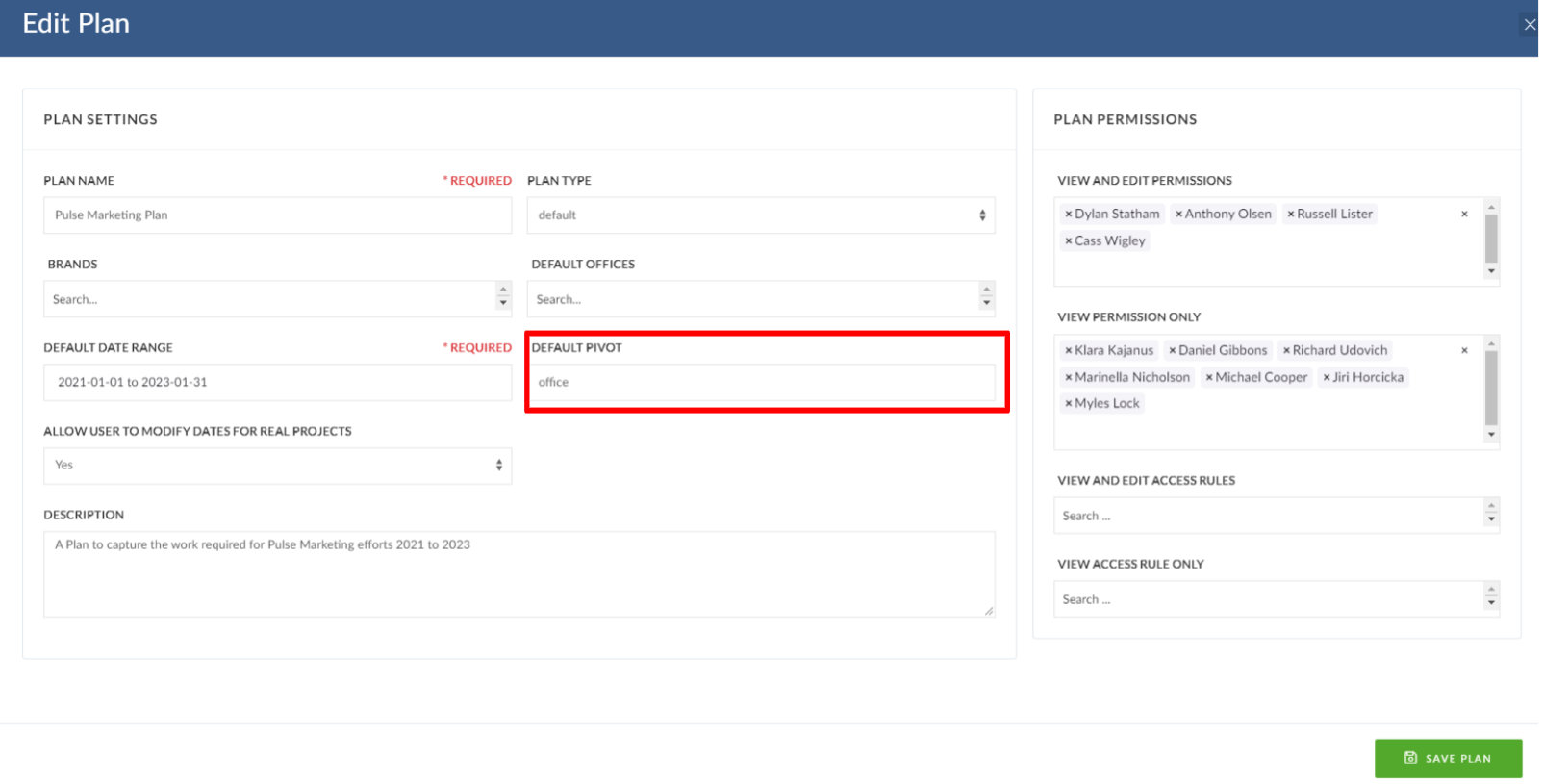This screenshot has width=1543, height=784.
Task: Select the Dylan Statham tag text
Action: 1117,215
